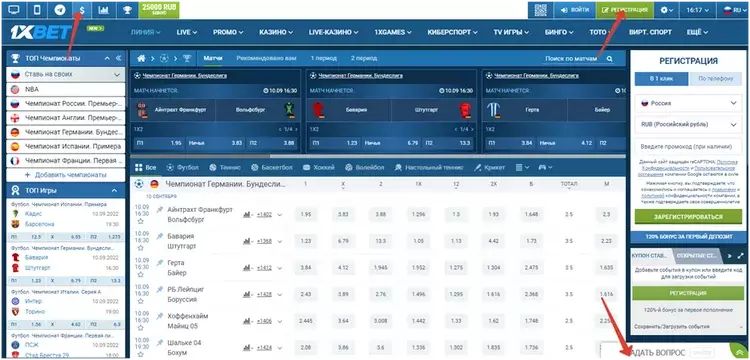
Task: Open the QR code icon
Action: pos(540,10)
